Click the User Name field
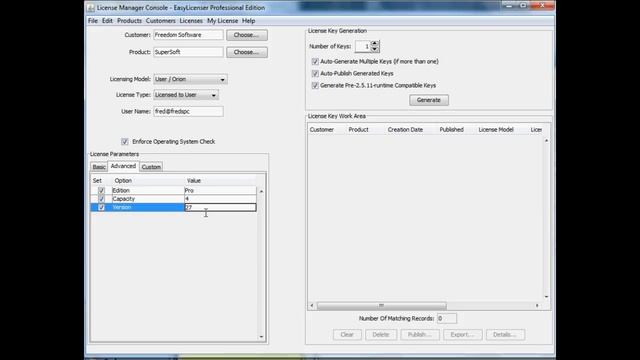Image resolution: width=640 pixels, height=360 pixels. point(188,111)
